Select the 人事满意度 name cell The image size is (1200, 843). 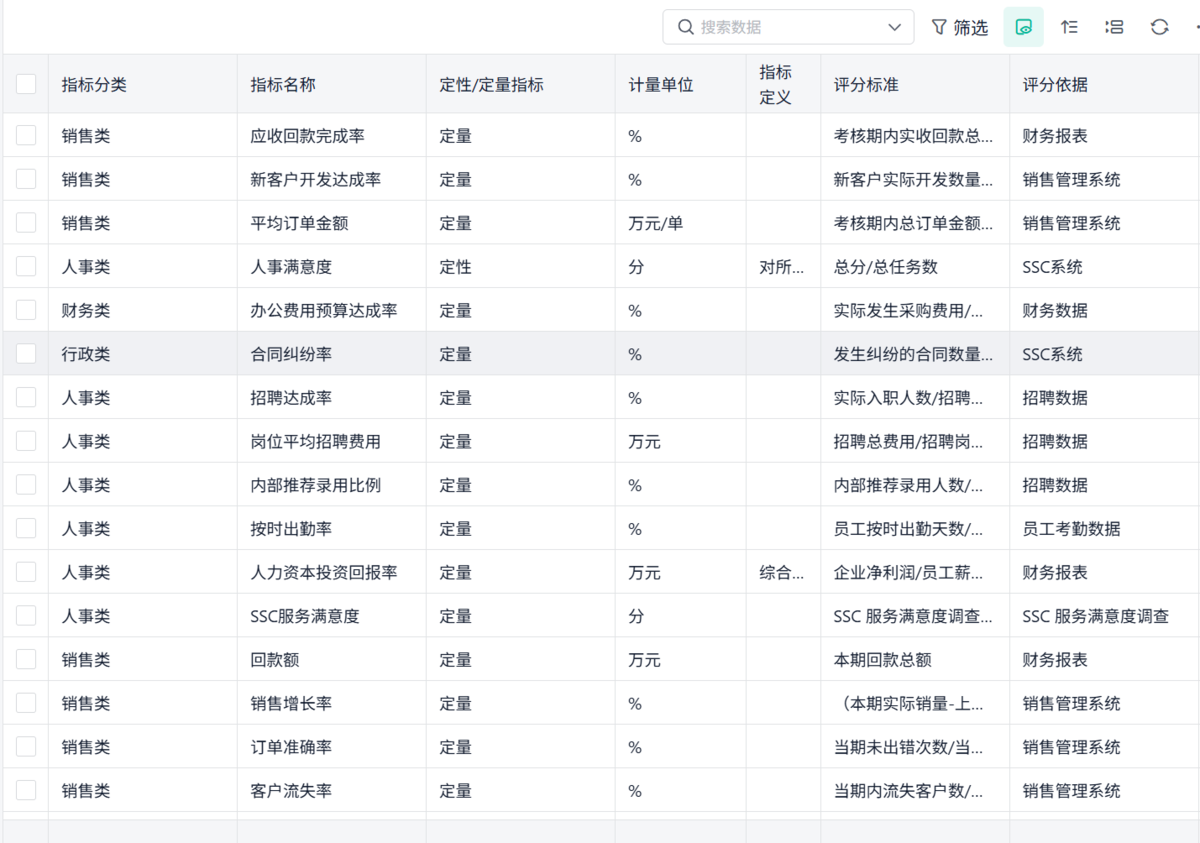[x=332, y=266]
